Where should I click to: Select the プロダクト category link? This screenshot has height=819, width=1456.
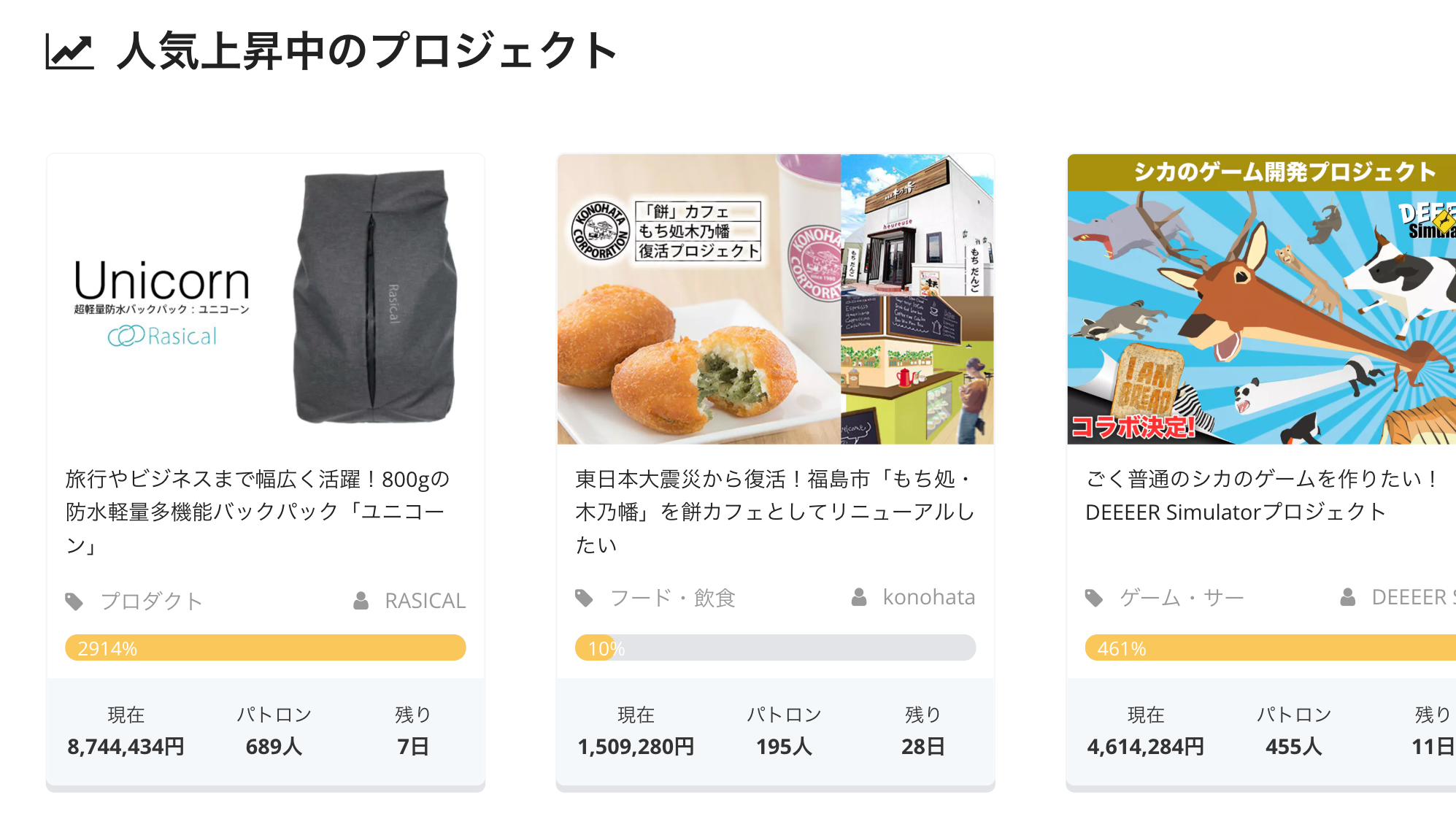[151, 601]
